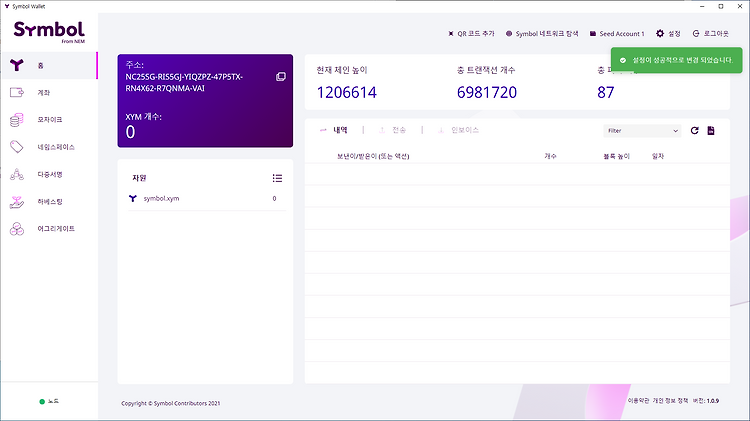Open the 홈 home page icon
Screen dimensions: 750x421
point(17,65)
